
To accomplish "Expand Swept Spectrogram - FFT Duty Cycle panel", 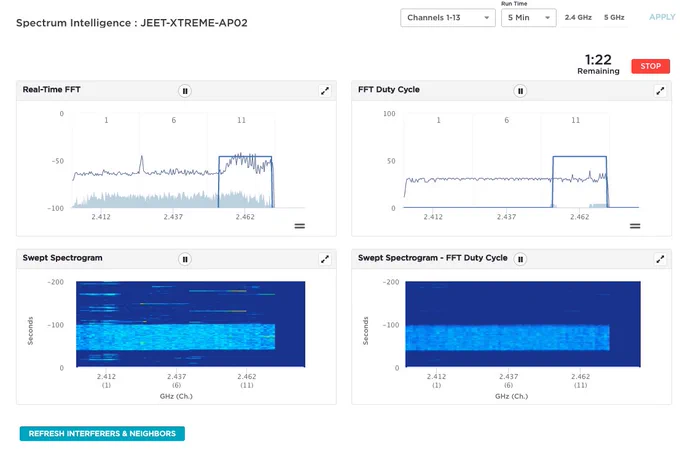I will [x=660, y=259].
